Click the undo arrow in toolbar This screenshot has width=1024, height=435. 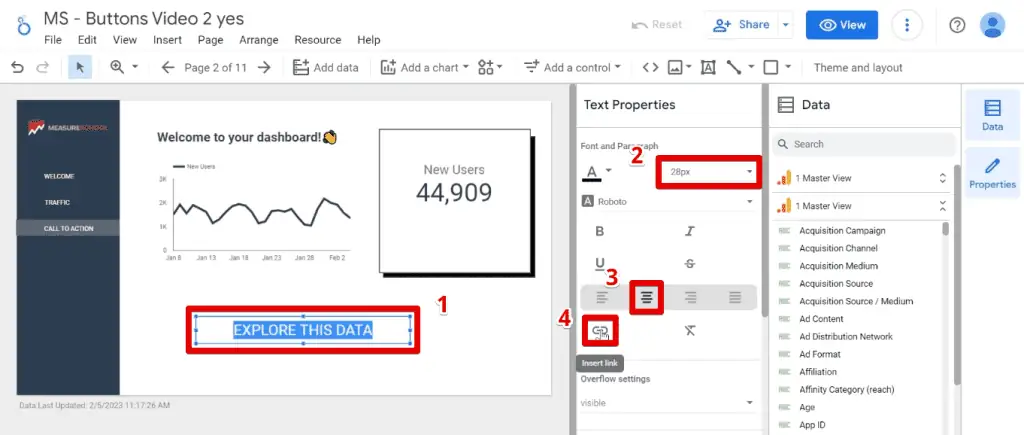point(18,67)
